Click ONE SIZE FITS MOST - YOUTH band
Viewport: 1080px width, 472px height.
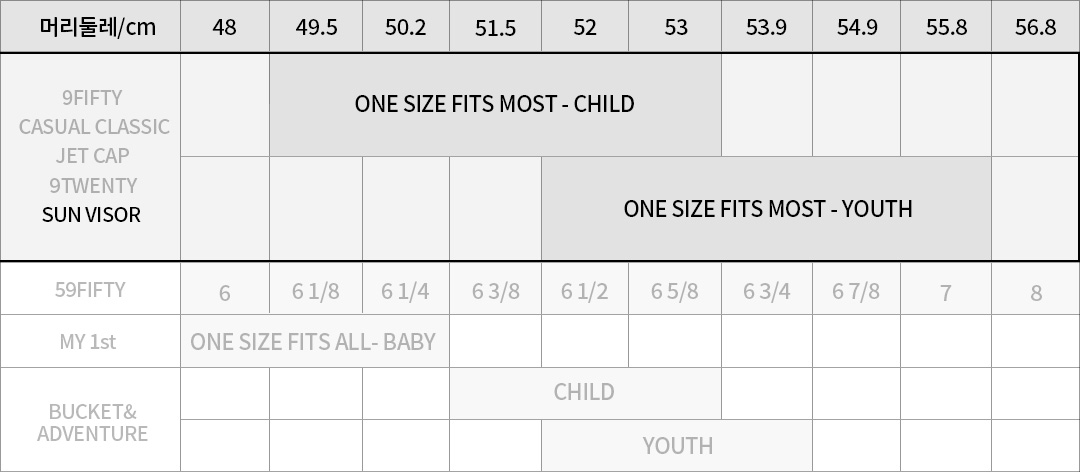pyautogui.click(x=767, y=208)
